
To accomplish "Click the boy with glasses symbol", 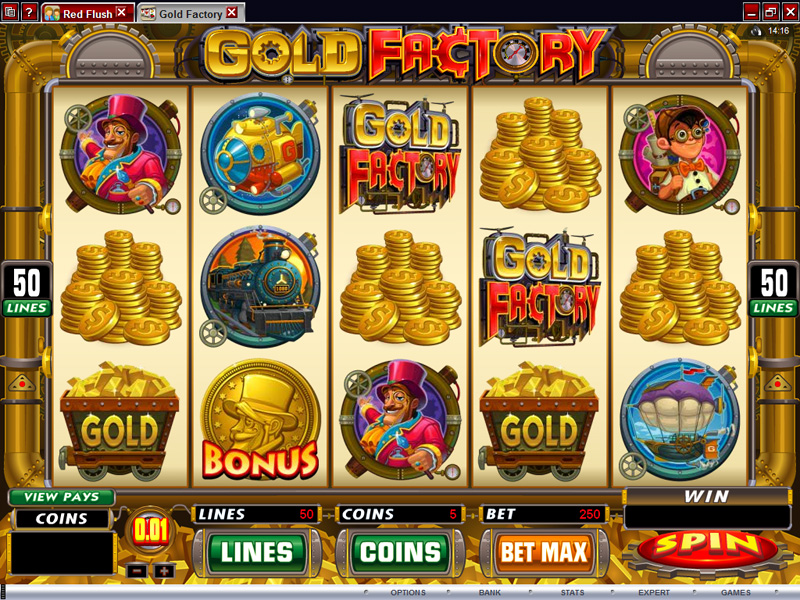I will tap(680, 154).
